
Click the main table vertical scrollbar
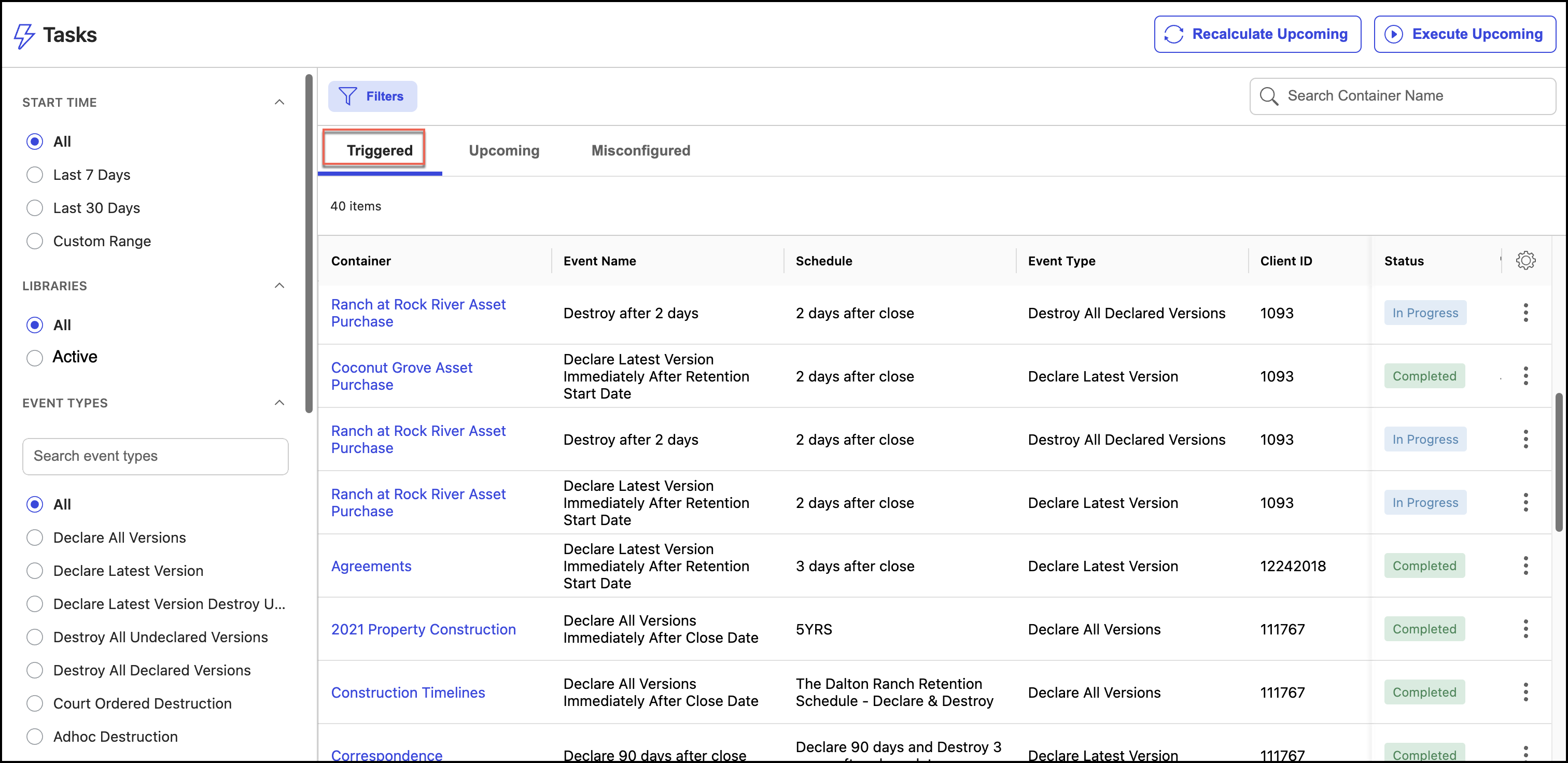[x=1558, y=462]
